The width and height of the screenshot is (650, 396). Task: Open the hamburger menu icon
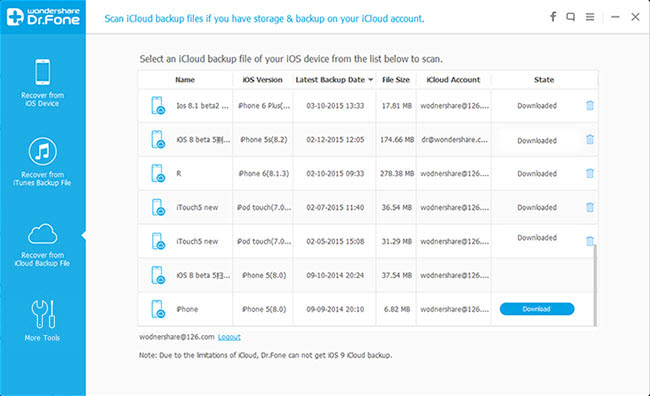coord(590,17)
